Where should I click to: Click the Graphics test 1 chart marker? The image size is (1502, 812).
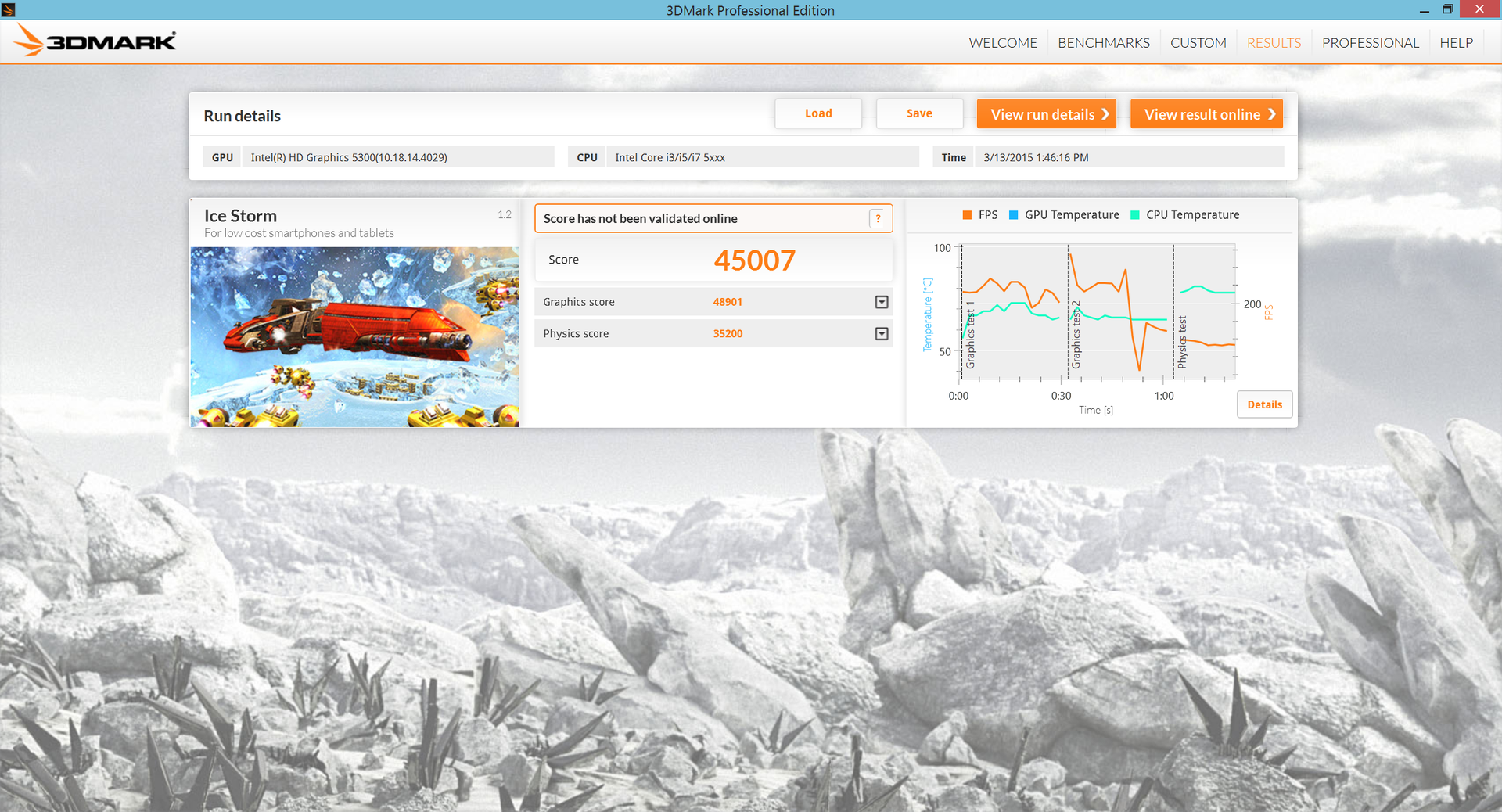[x=970, y=335]
